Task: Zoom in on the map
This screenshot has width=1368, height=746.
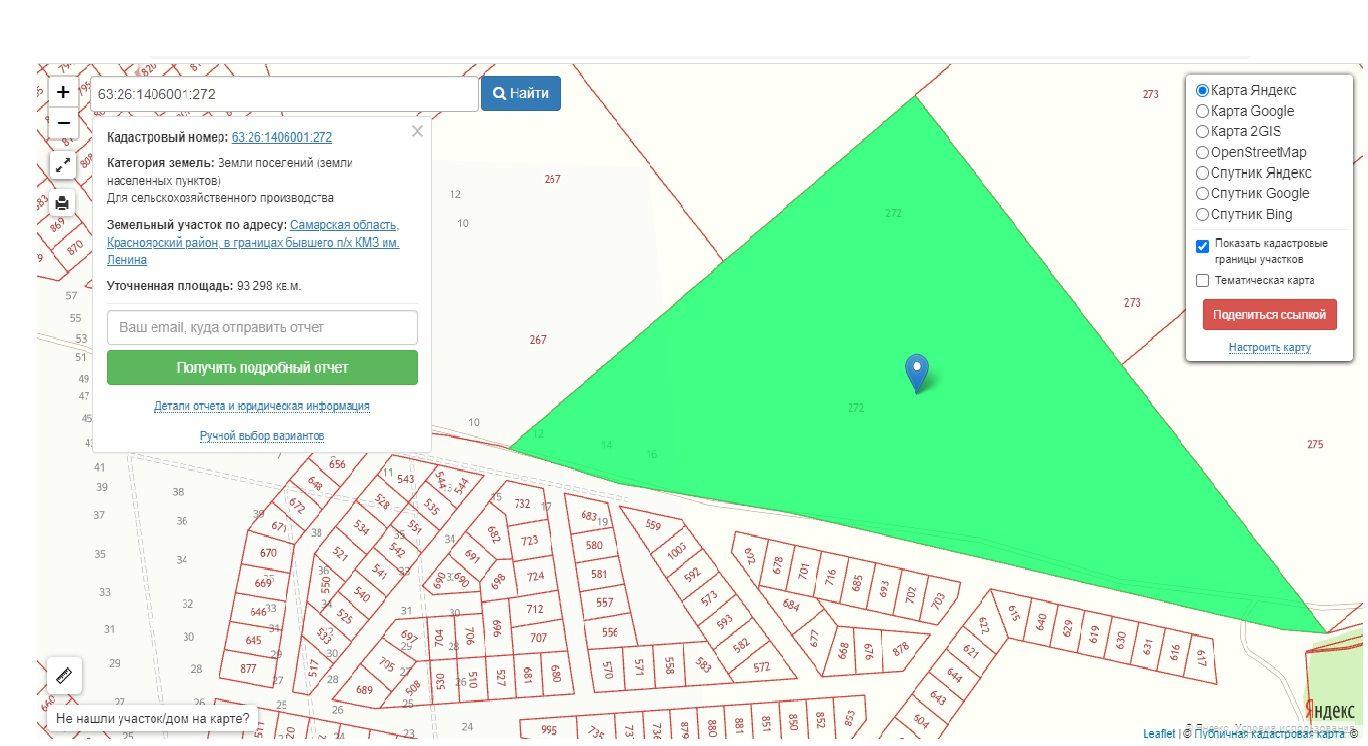Action: 63,92
